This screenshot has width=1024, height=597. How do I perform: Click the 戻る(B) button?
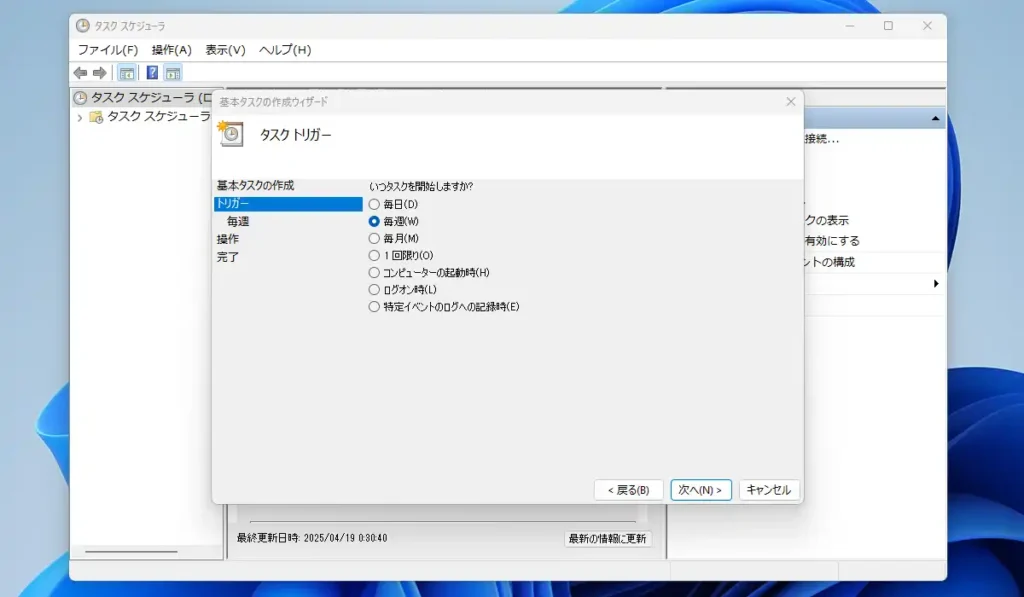pyautogui.click(x=628, y=490)
